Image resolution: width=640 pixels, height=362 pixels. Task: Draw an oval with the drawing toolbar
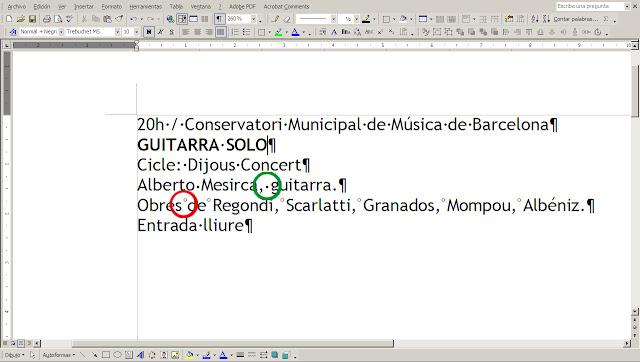click(118, 355)
